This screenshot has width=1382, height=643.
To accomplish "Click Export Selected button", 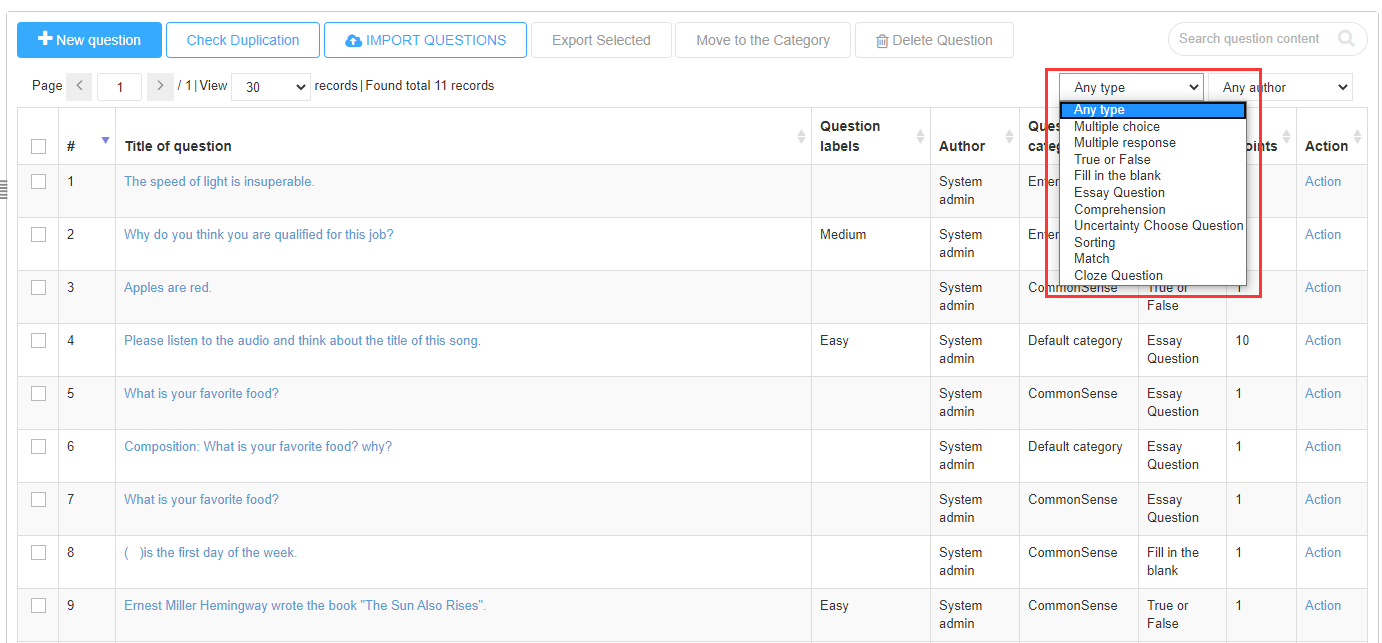I will coord(601,40).
